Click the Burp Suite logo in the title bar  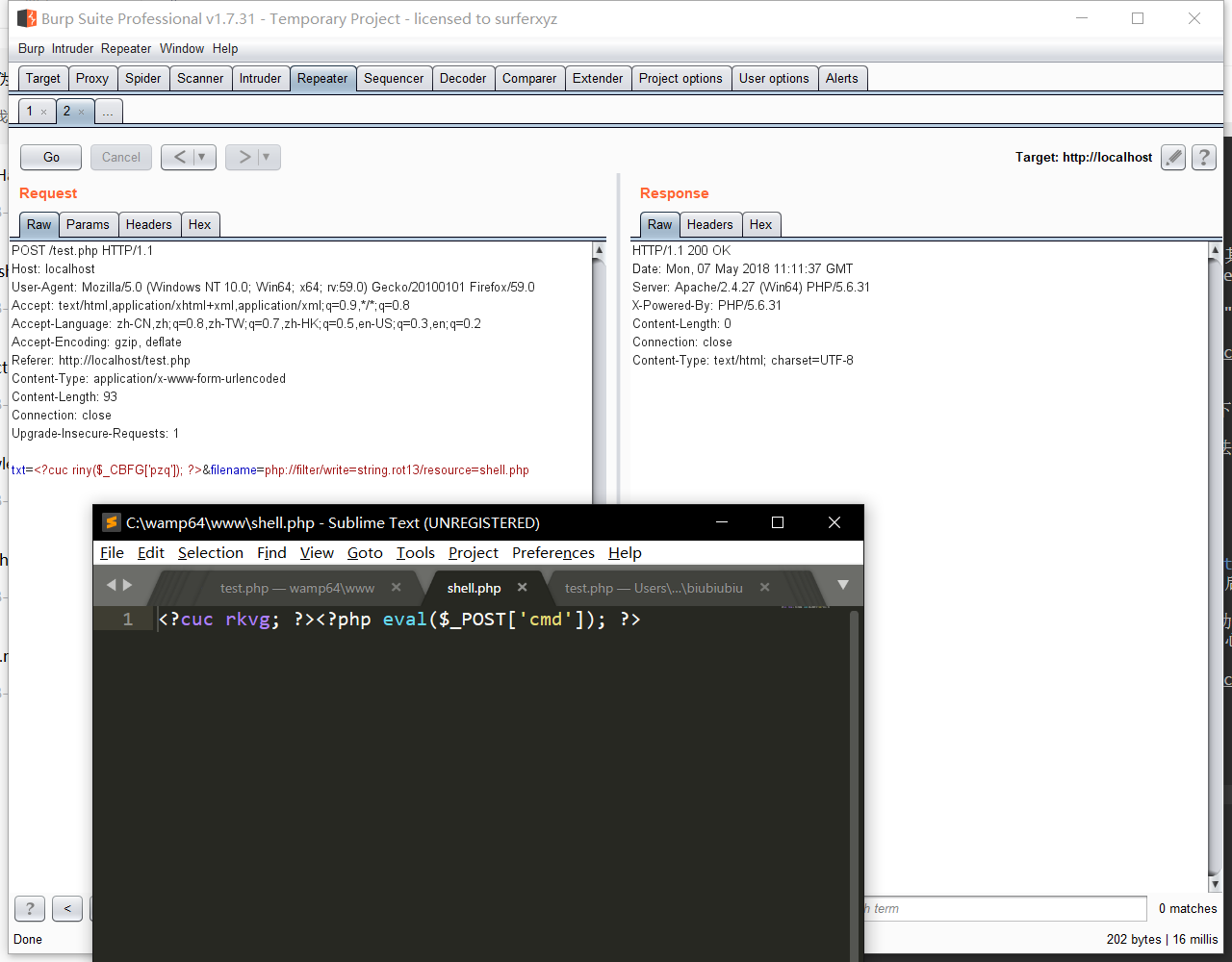pos(27,18)
